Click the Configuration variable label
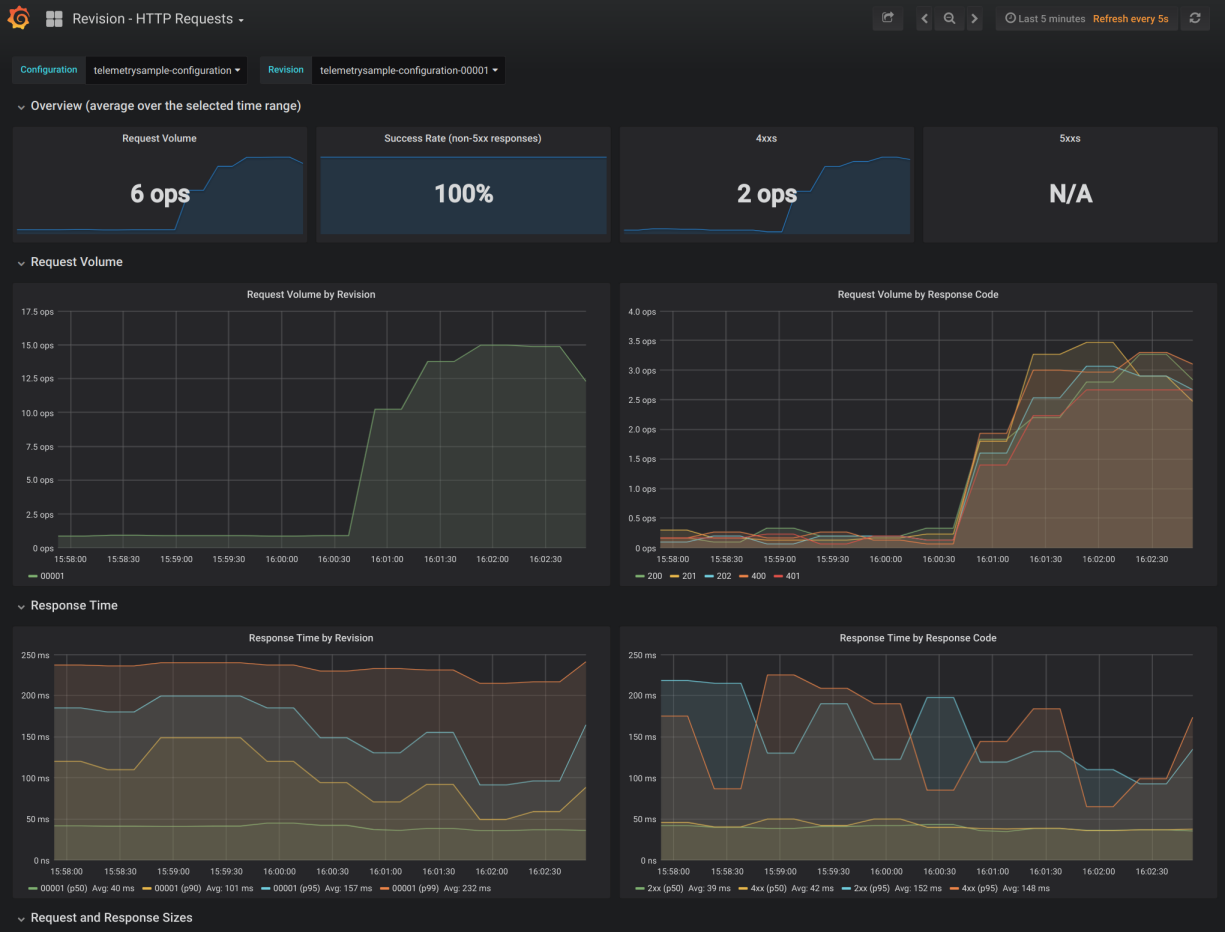Image resolution: width=1225 pixels, height=932 pixels. pyautogui.click(x=49, y=70)
